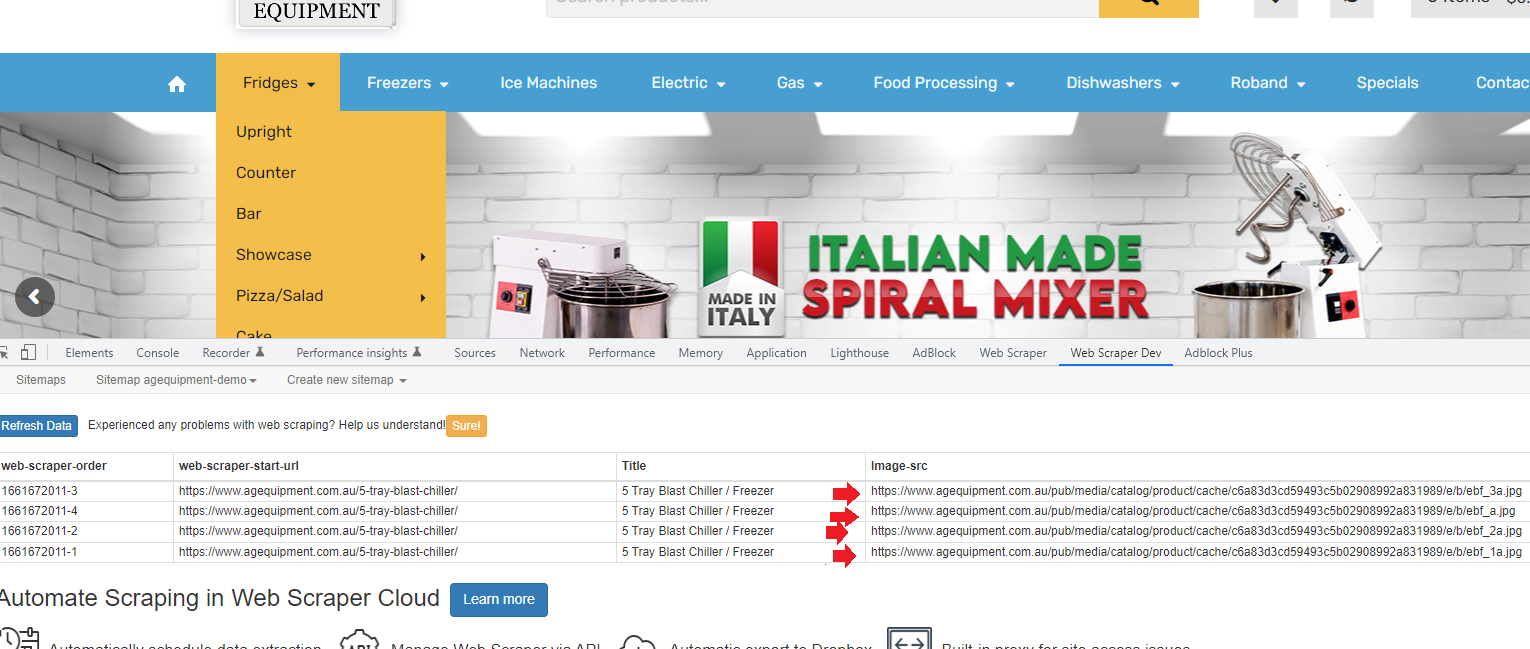
Task: Toggle the device toolbar in DevTools
Action: [29, 352]
